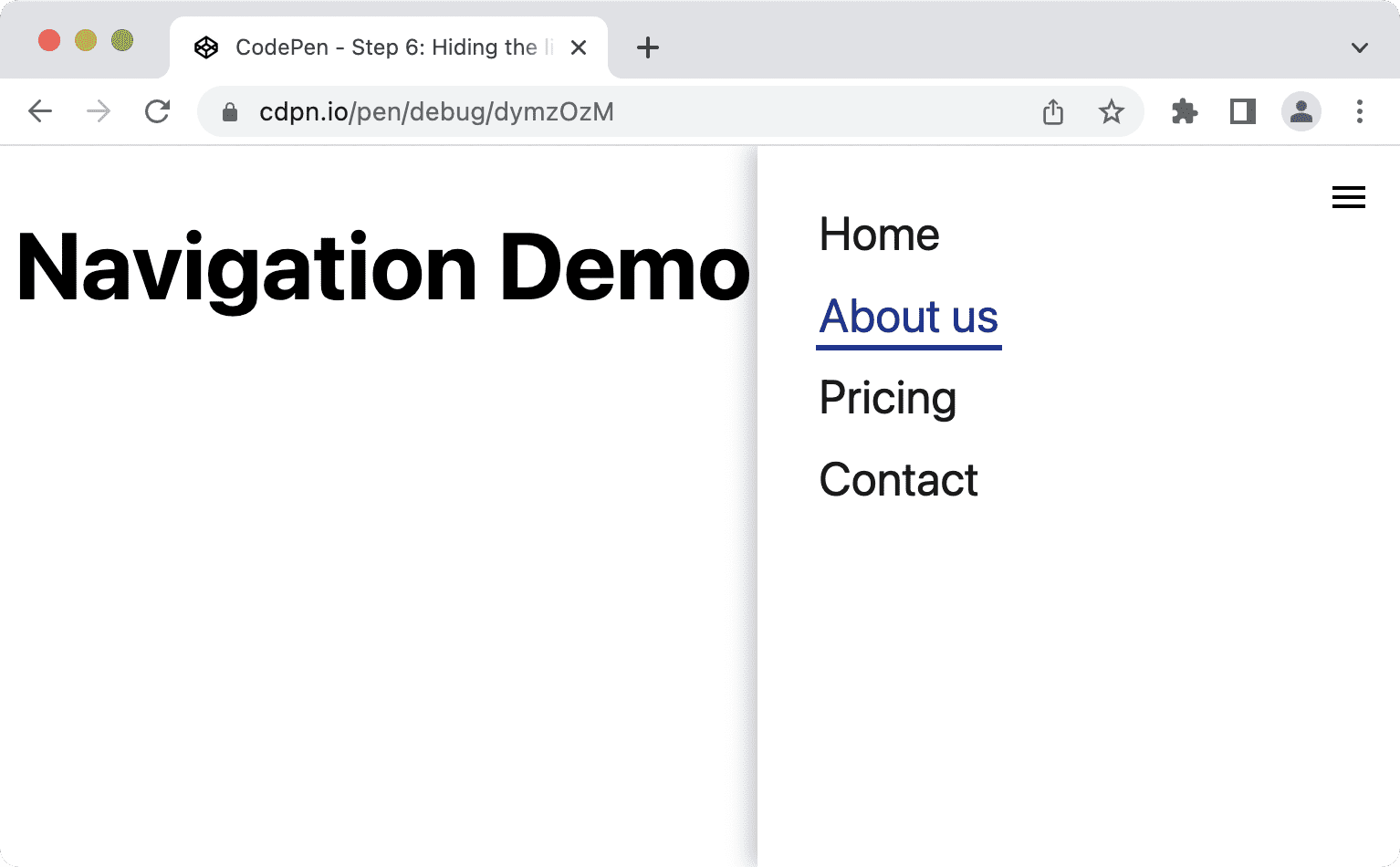Select the Home navigation item
Screen dimensions: 1400x867
coord(879,235)
